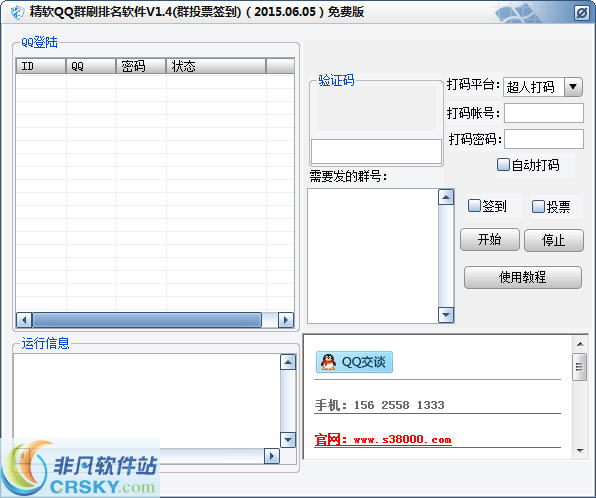This screenshot has width=596, height=498.
Task: Click the 验证码 text input box
Action: click(376, 151)
